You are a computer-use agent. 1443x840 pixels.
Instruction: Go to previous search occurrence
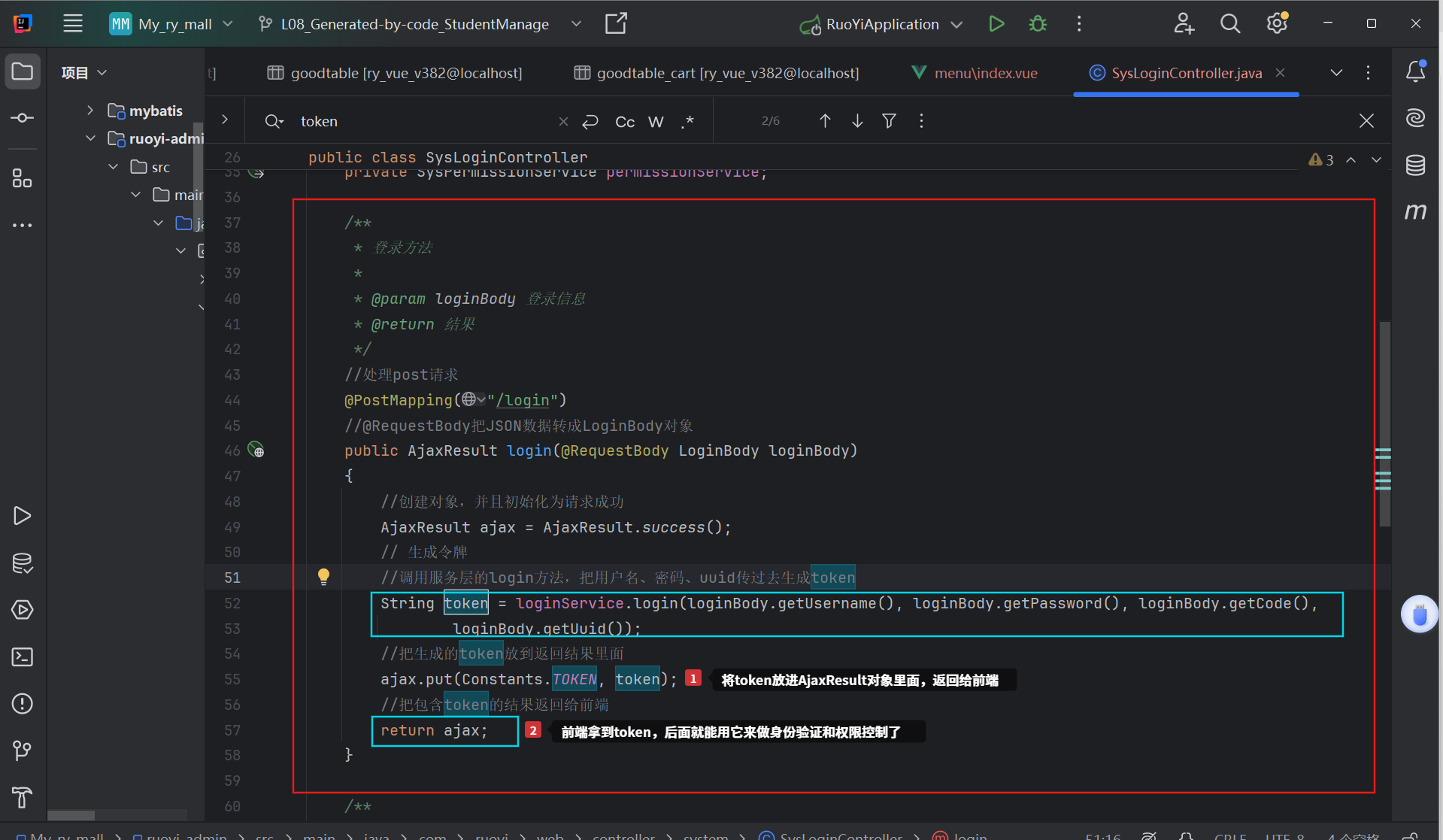[825, 121]
